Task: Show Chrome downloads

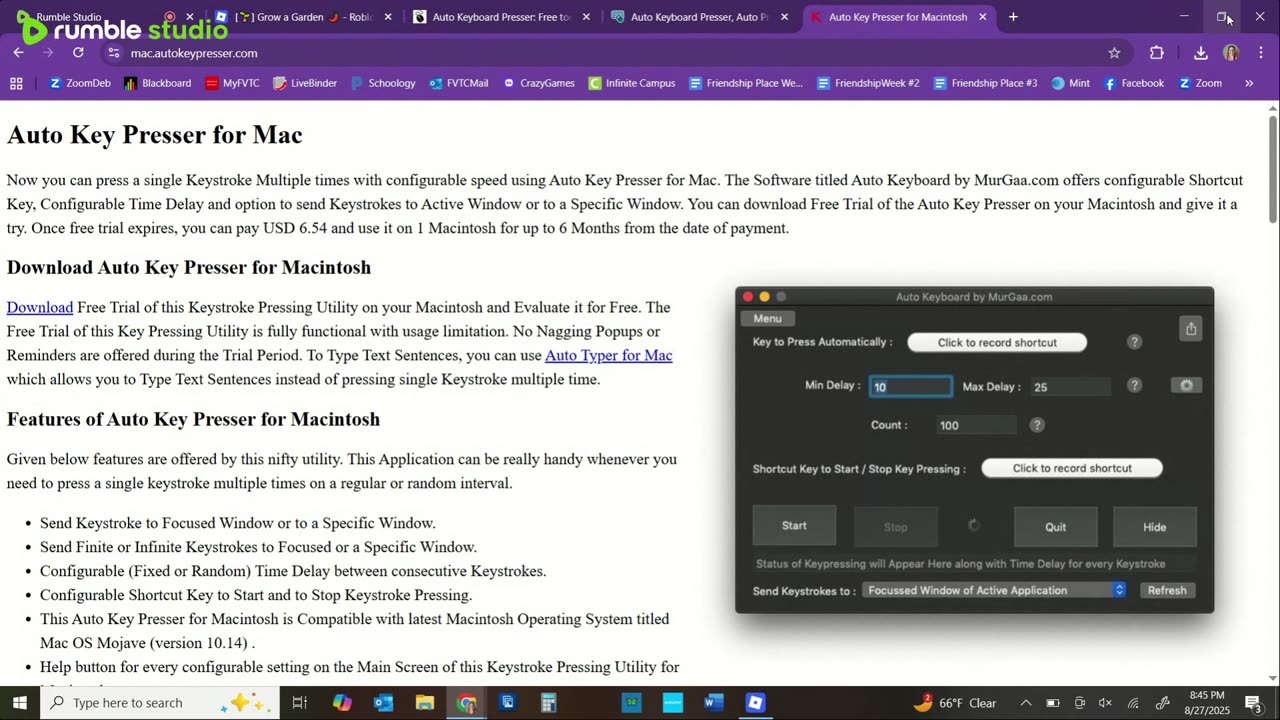Action: [1201, 53]
